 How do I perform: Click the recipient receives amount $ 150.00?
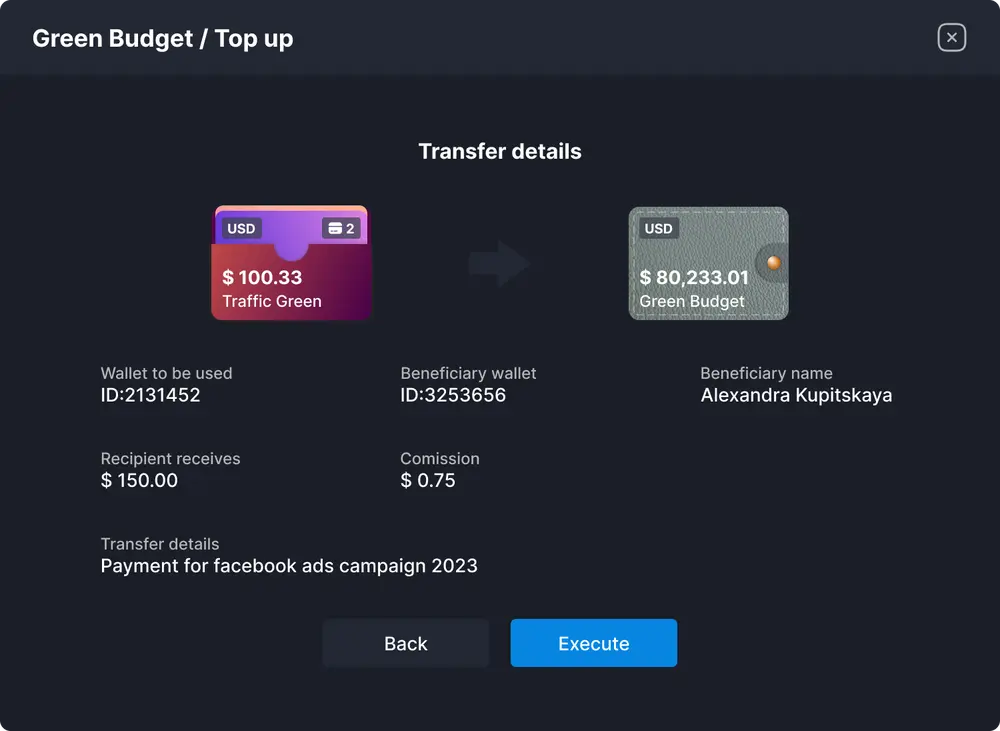140,480
